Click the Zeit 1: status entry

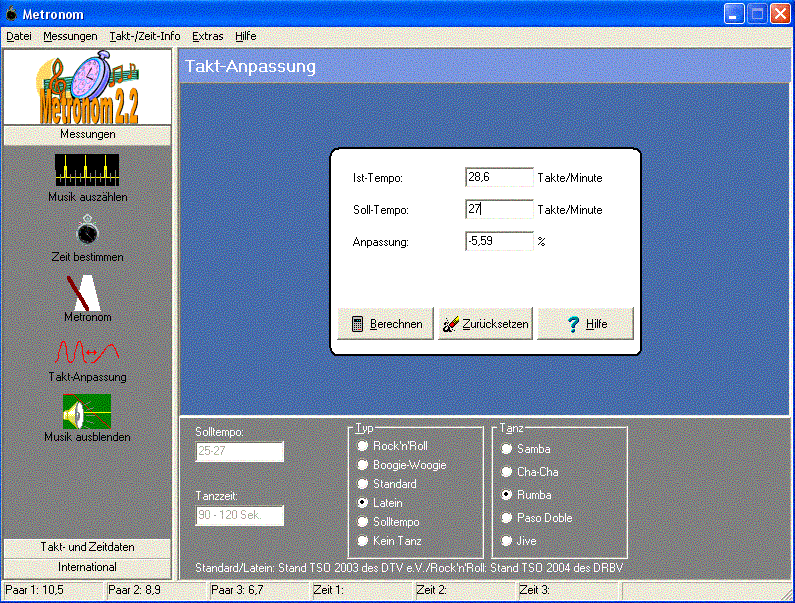[362, 590]
